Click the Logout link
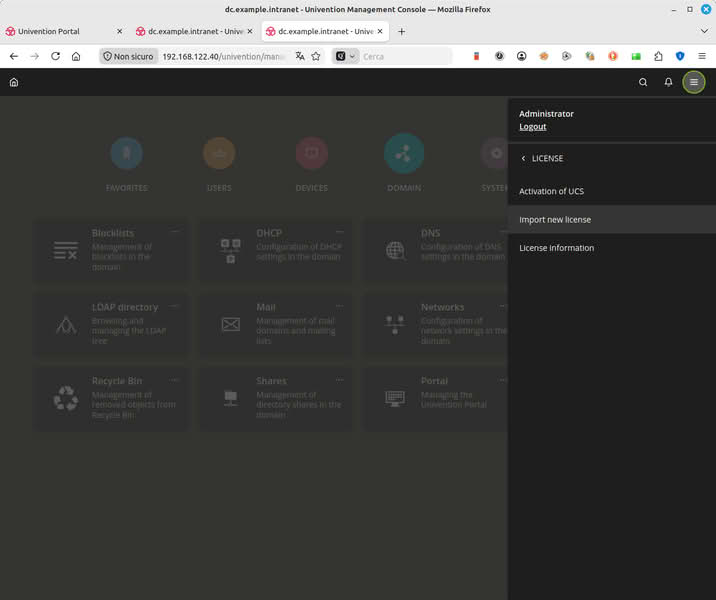 pyautogui.click(x=532, y=127)
